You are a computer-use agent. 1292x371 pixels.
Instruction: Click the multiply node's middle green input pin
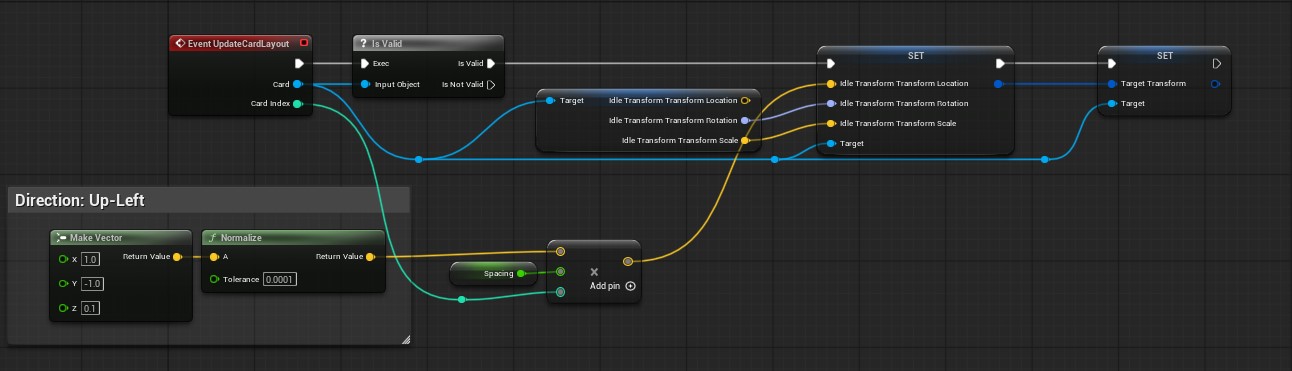(x=560, y=271)
